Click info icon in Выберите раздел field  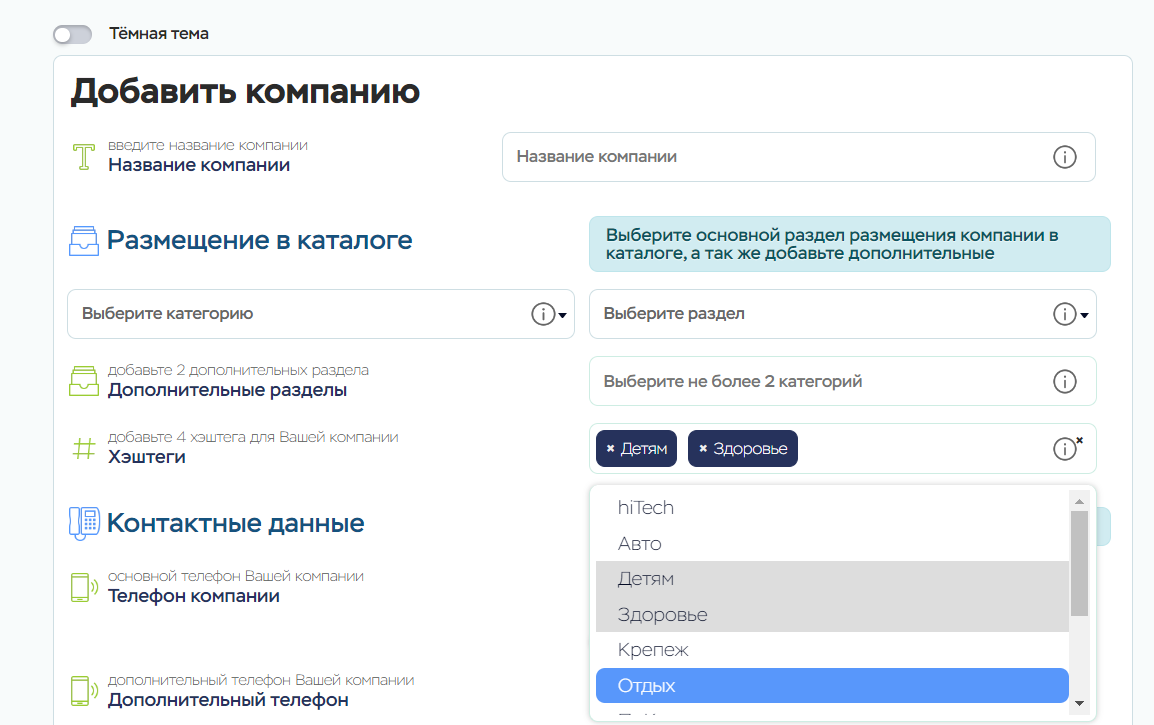click(1064, 314)
